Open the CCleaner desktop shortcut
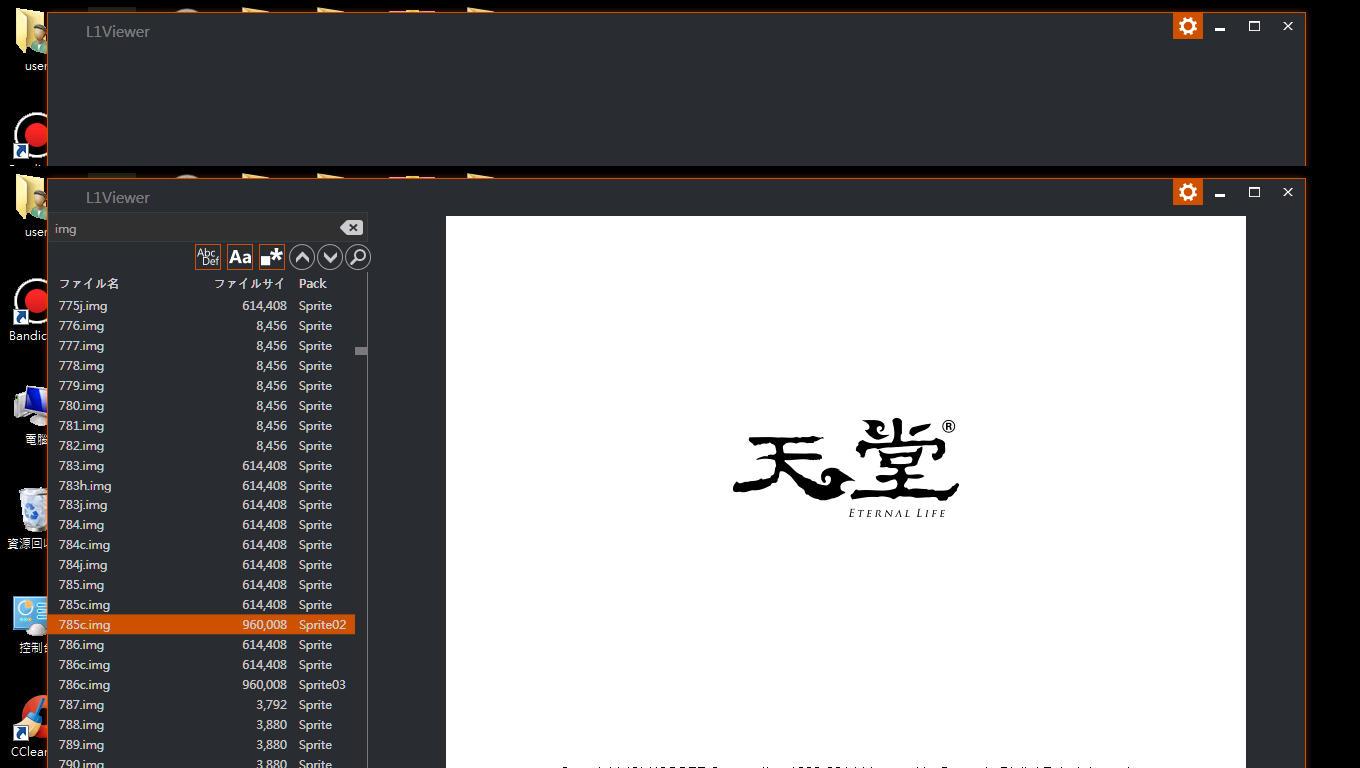1360x768 pixels. click(30, 726)
